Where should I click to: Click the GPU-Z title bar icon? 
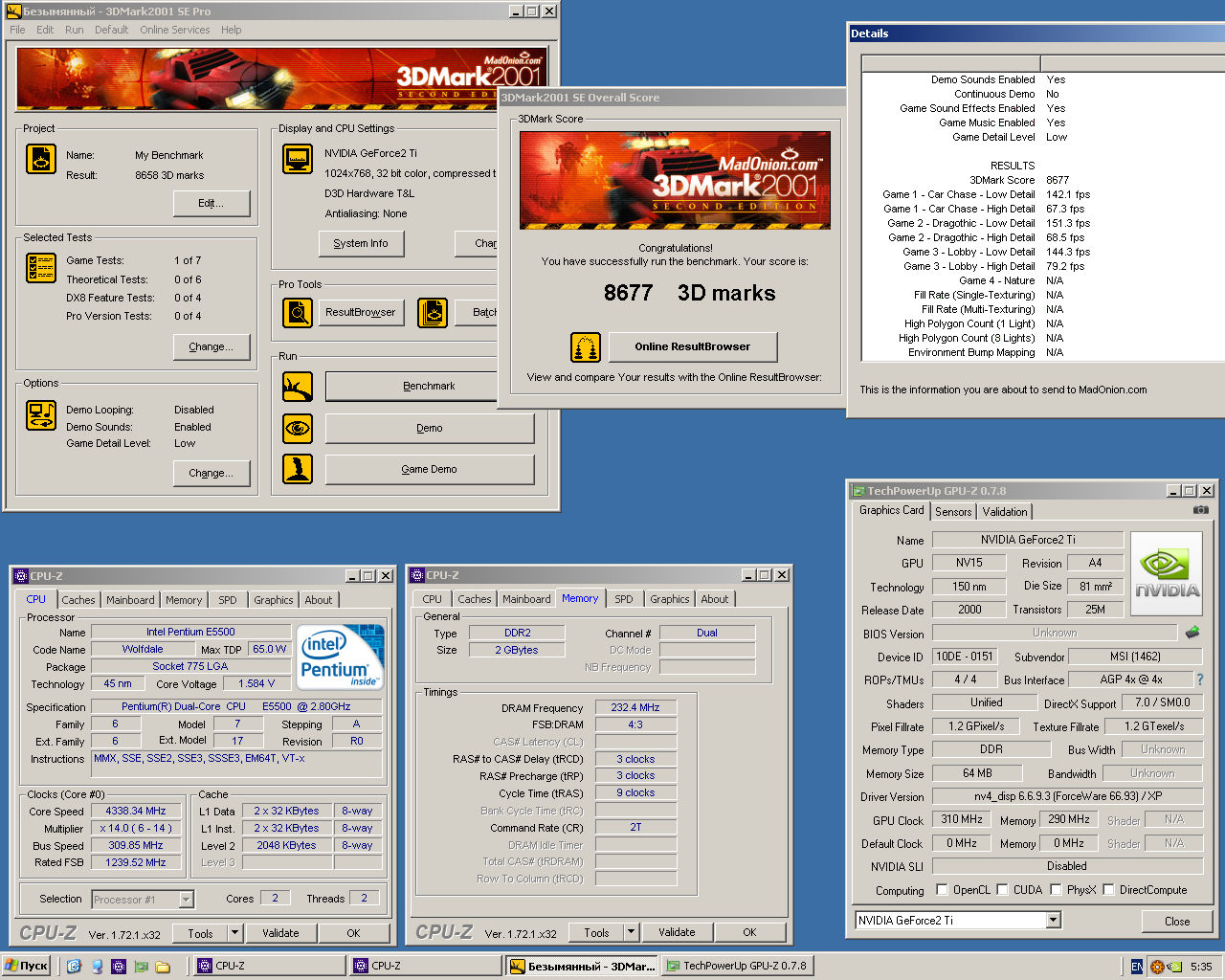coord(858,491)
